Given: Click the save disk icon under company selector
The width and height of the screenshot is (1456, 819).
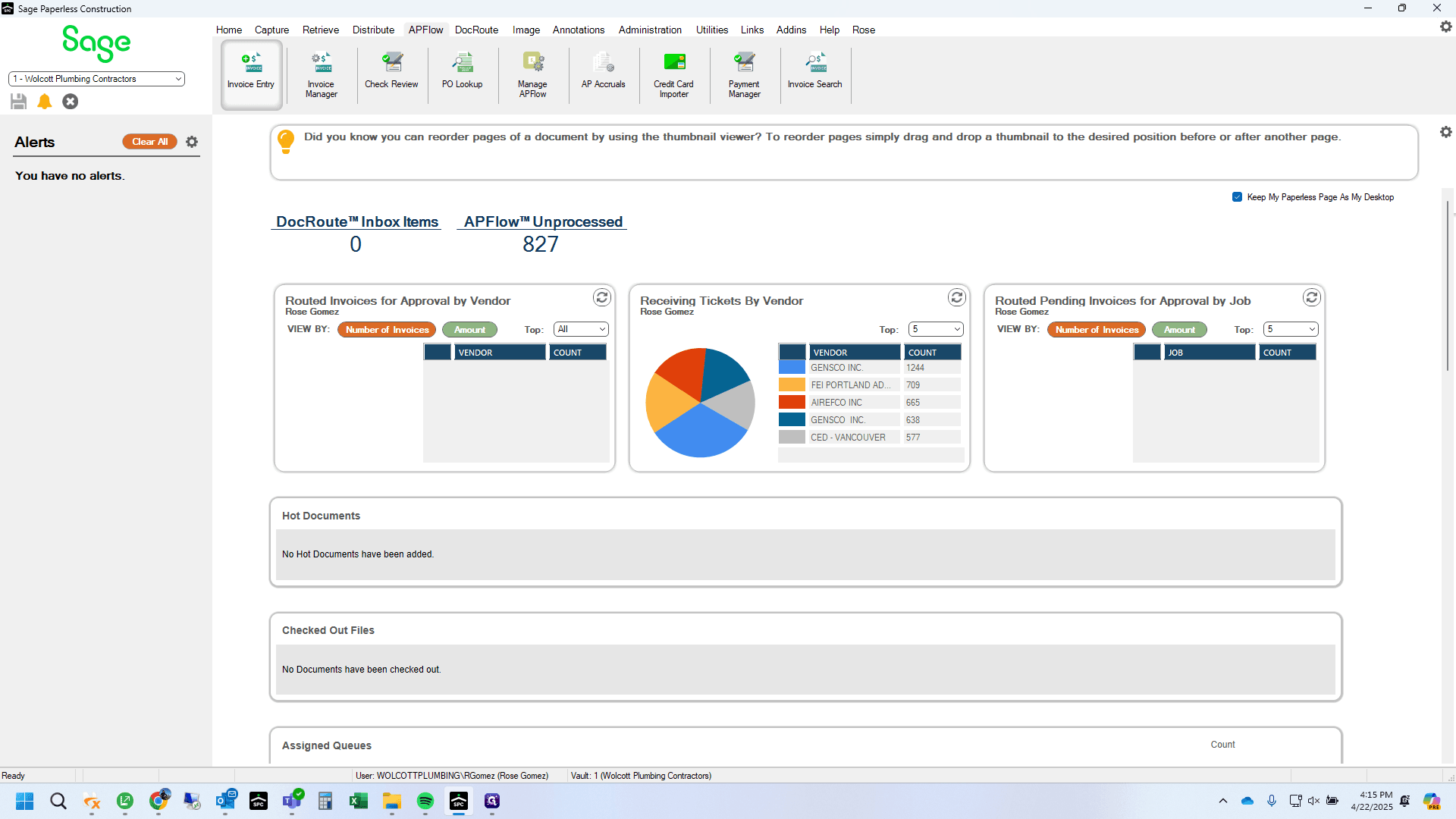Looking at the screenshot, I should 19,101.
